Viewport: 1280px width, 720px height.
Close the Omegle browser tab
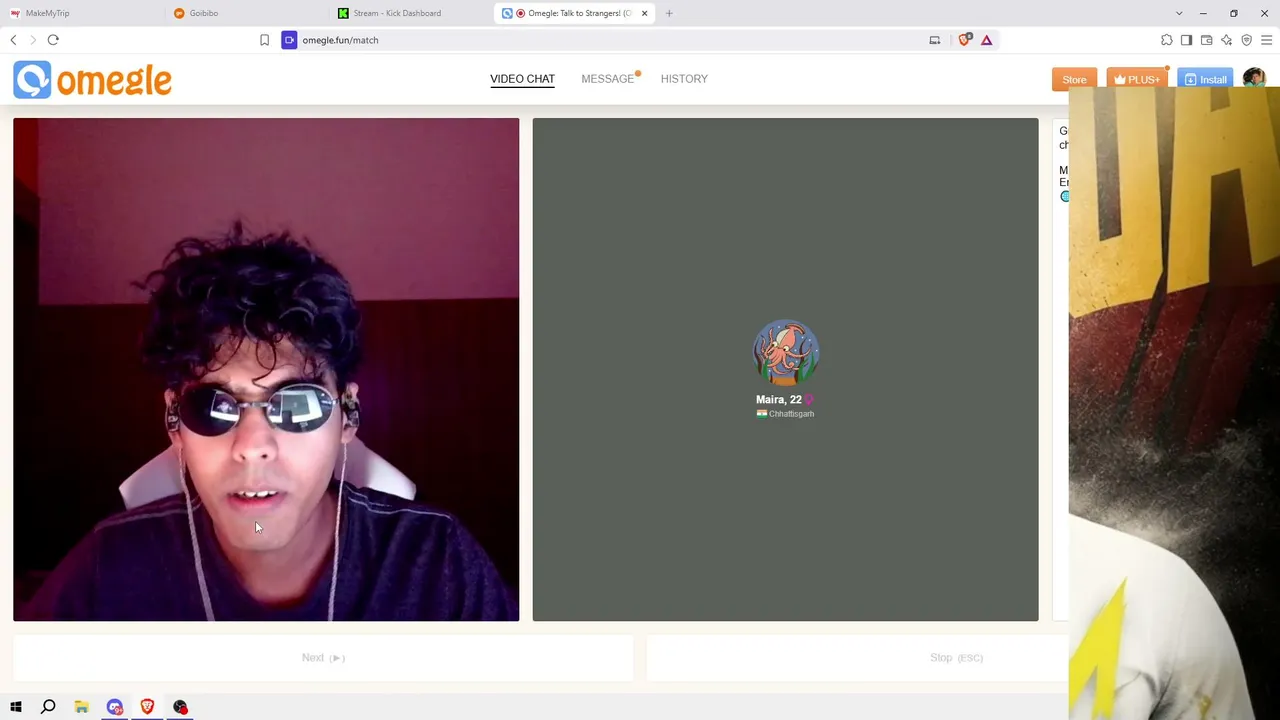tap(645, 13)
